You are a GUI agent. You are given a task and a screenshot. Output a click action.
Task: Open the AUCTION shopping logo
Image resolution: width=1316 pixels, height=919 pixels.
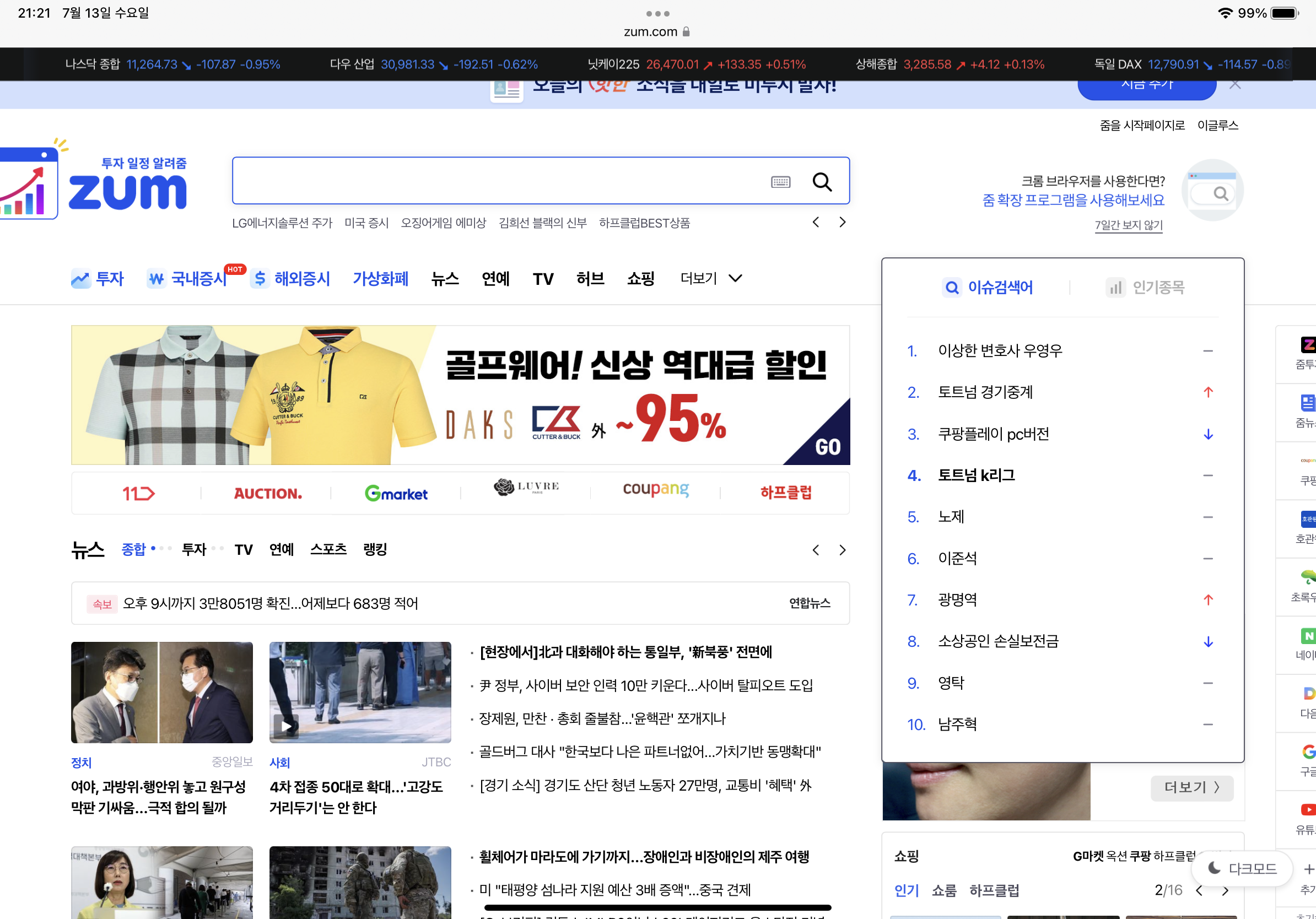tap(268, 493)
